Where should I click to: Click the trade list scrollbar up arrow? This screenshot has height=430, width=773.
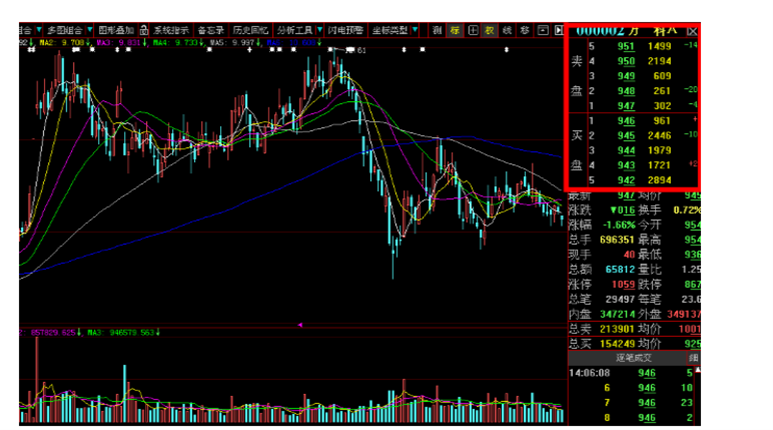coord(698,370)
